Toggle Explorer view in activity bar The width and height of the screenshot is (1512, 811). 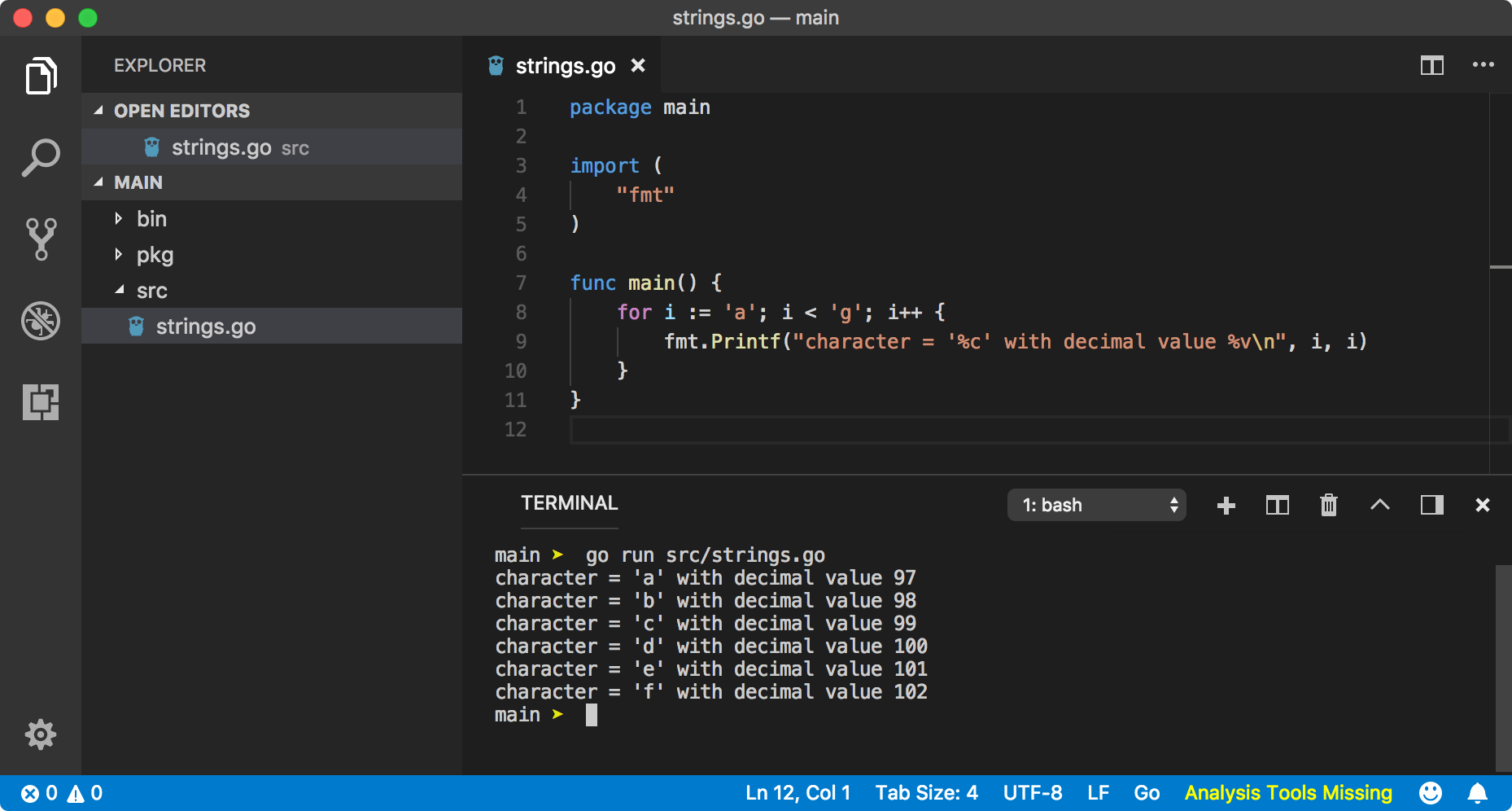41,76
